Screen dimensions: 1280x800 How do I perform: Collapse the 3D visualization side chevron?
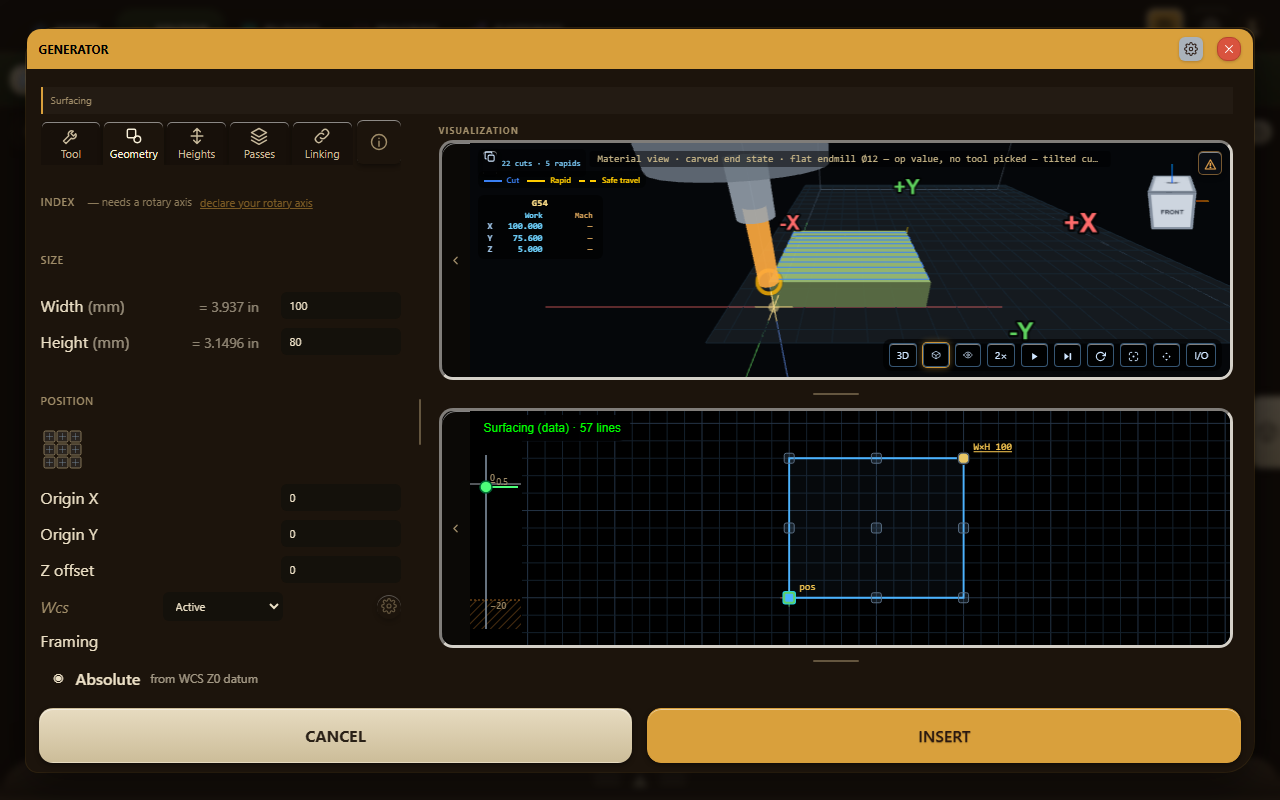(x=456, y=260)
